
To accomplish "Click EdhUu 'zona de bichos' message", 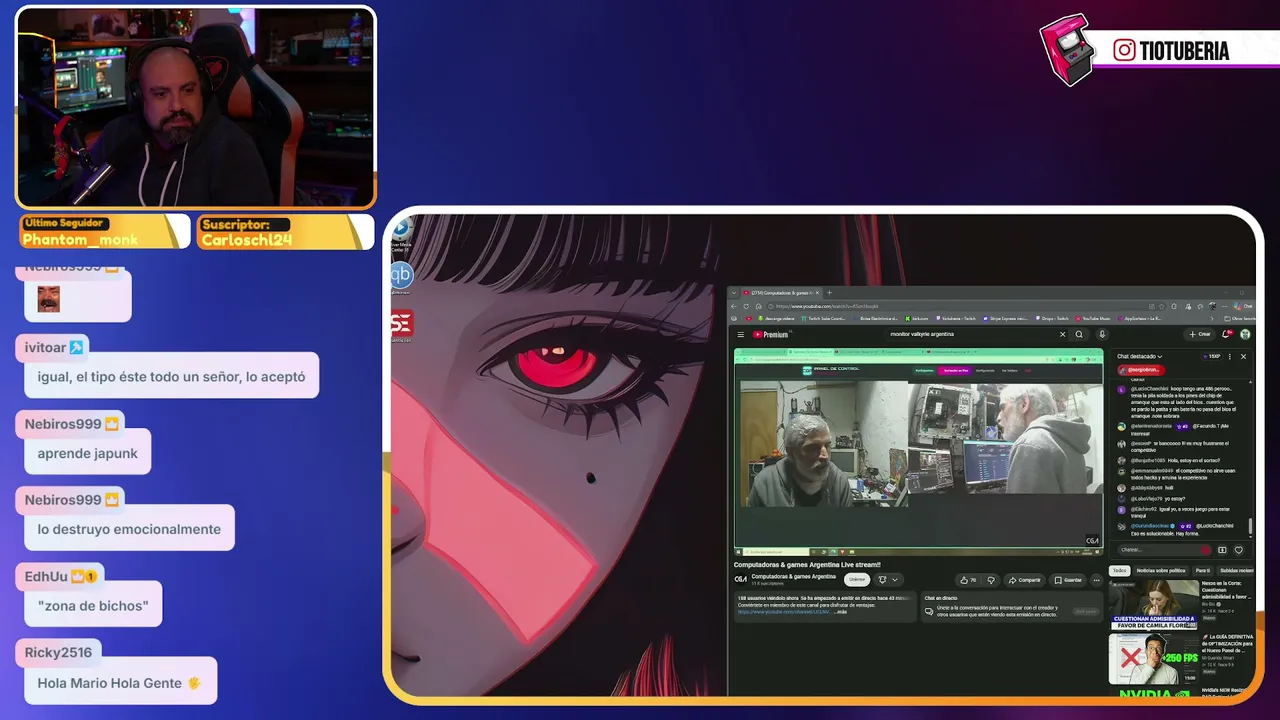I will [93, 606].
